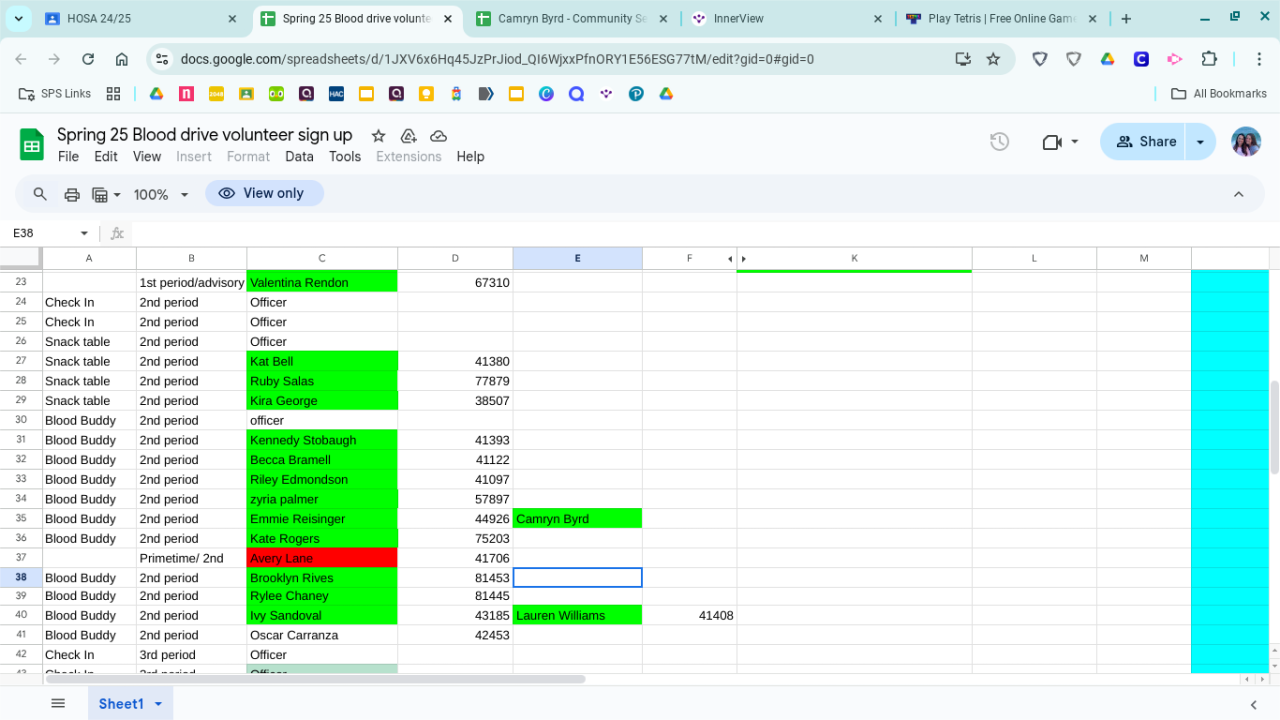Open the 2048 game bookmark
This screenshot has height=720, width=1280.
click(216, 94)
